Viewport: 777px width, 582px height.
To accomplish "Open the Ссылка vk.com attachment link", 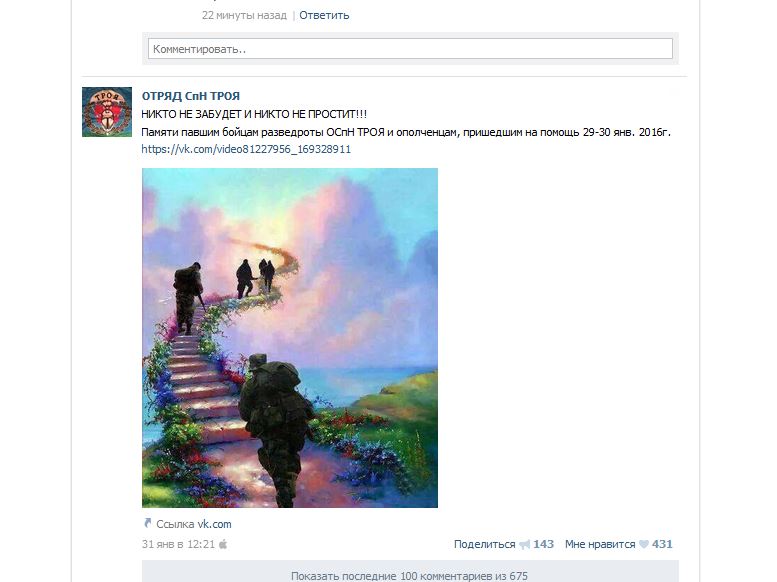I will point(193,524).
